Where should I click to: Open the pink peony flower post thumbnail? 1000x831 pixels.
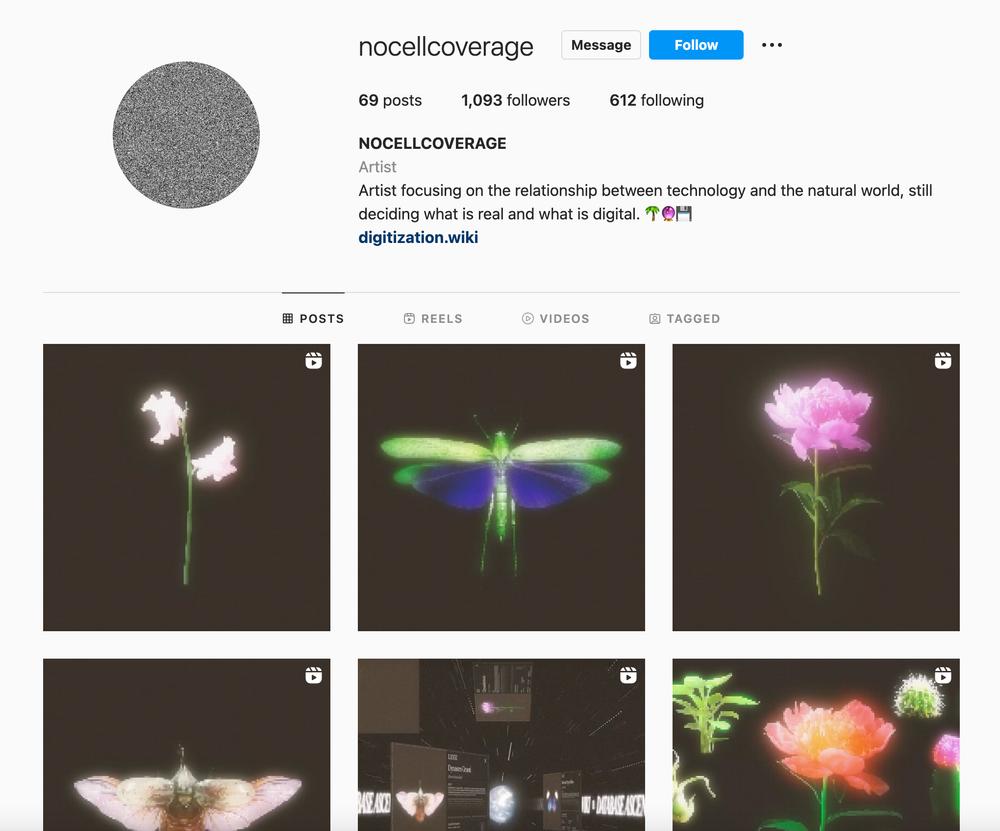click(x=816, y=487)
